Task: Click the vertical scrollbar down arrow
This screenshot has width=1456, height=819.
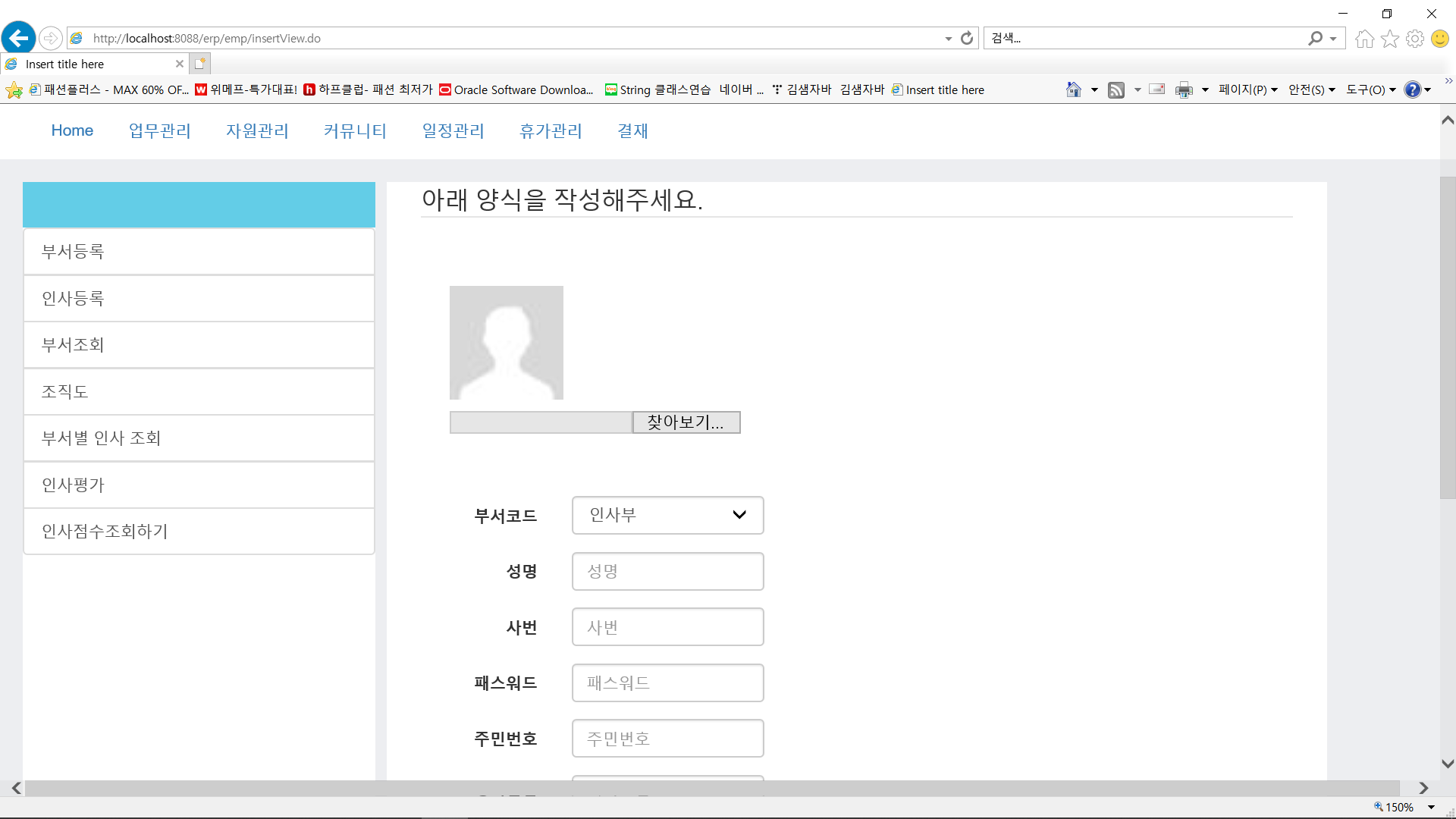Action: 1447,764
